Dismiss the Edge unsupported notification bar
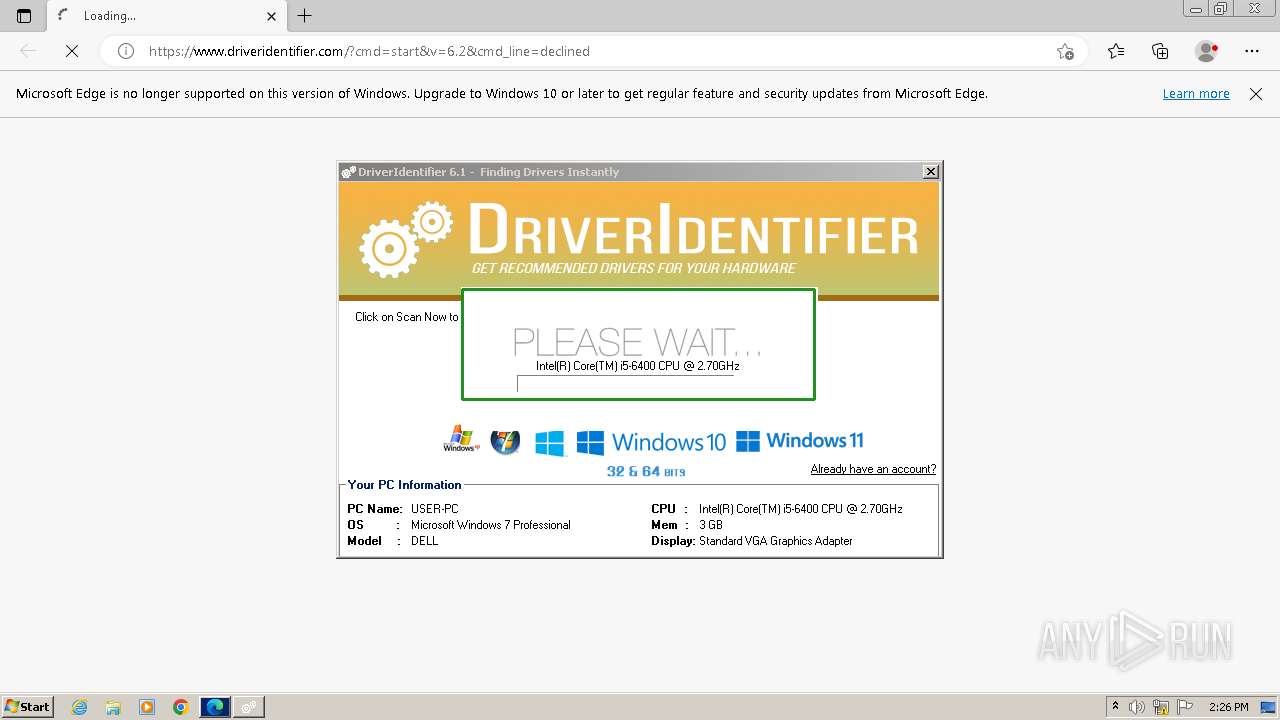Screen dimensions: 1280x720 click(1256, 94)
